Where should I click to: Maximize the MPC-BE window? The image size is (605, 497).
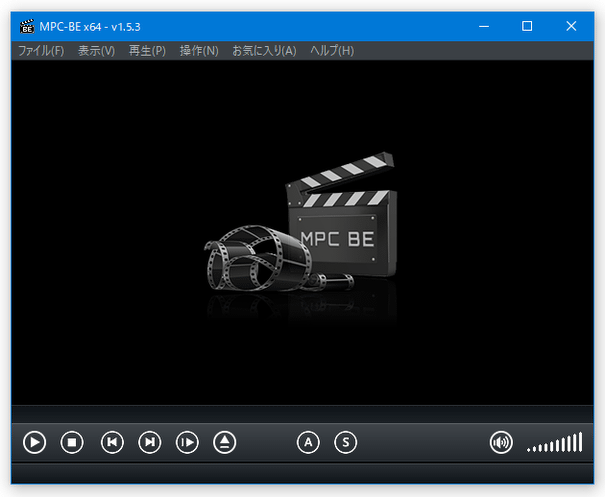coord(527,26)
